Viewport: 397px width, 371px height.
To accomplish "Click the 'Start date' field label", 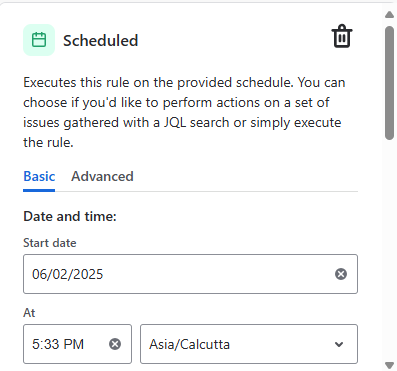I will pyautogui.click(x=50, y=243).
